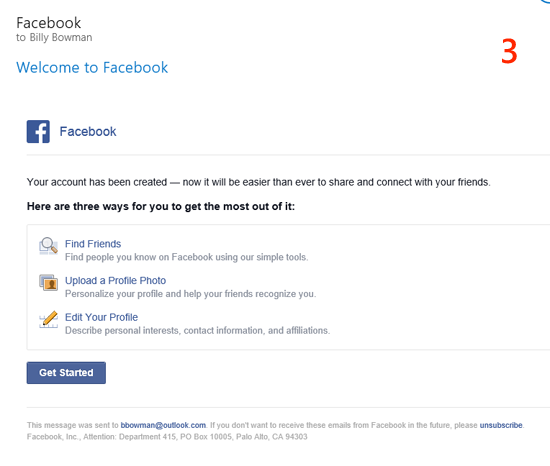
Task: Click the Facebook logo icon
Action: [x=38, y=131]
